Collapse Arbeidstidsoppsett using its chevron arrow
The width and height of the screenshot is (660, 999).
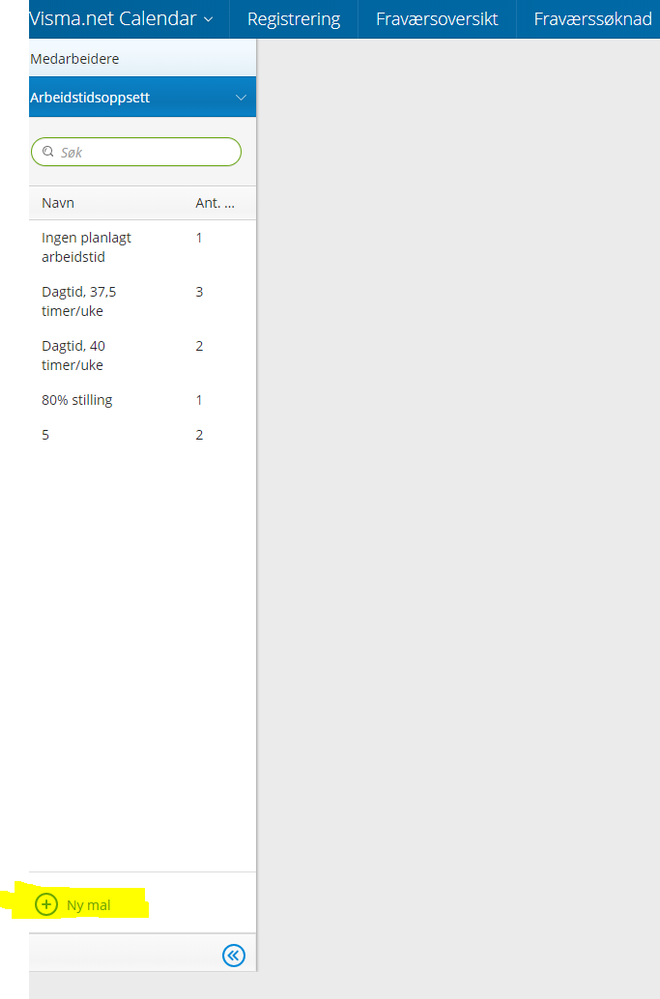[x=240, y=98]
